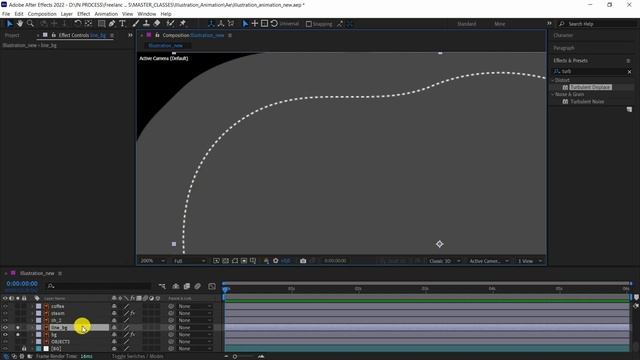Viewport: 640px width, 360px height.
Task: Click the current timecode 0:00:00:00
Action: 22,284
